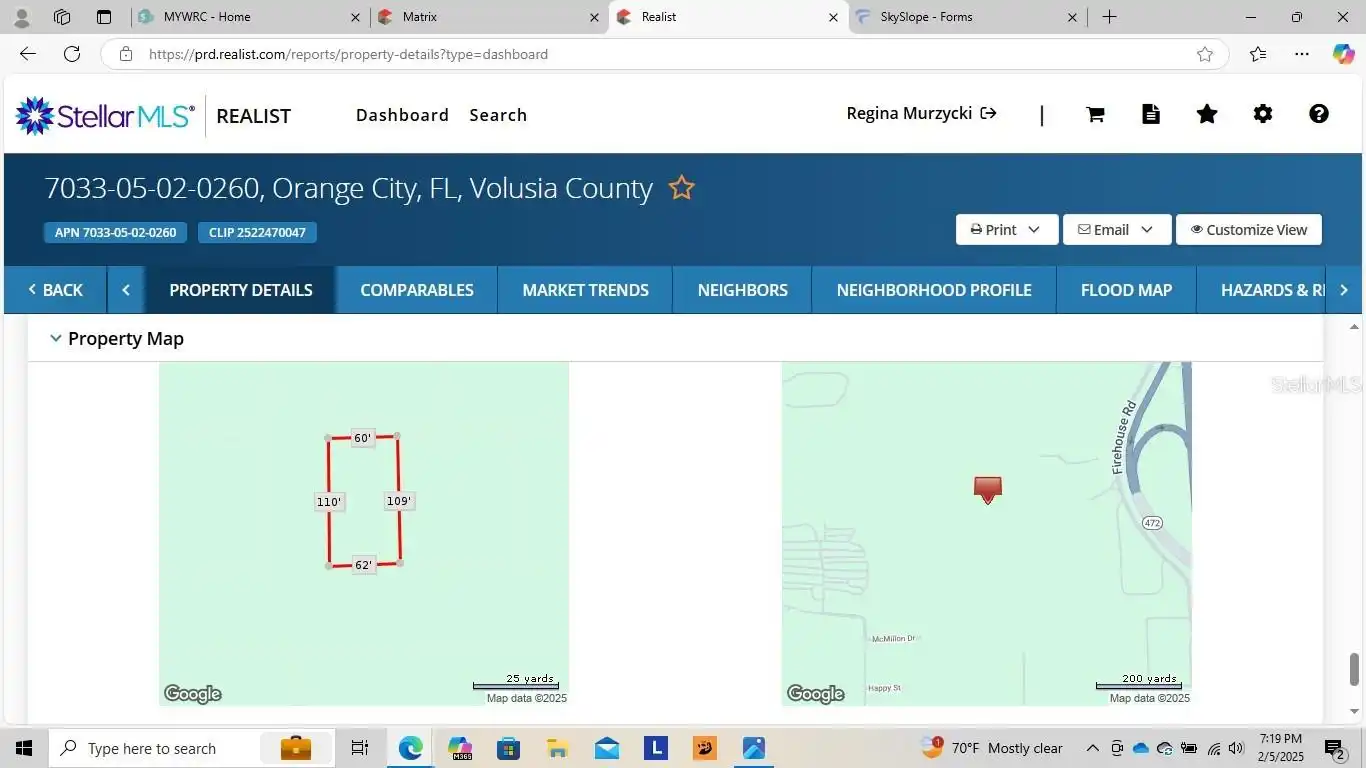This screenshot has width=1366, height=768.
Task: Open the Flood Map tab
Action: point(1126,290)
